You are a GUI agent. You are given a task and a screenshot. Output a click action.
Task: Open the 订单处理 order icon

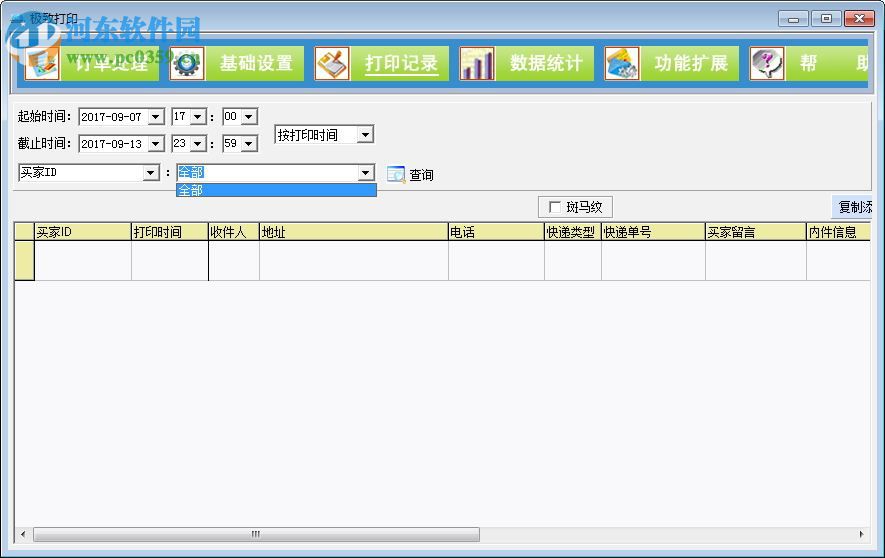coord(42,63)
